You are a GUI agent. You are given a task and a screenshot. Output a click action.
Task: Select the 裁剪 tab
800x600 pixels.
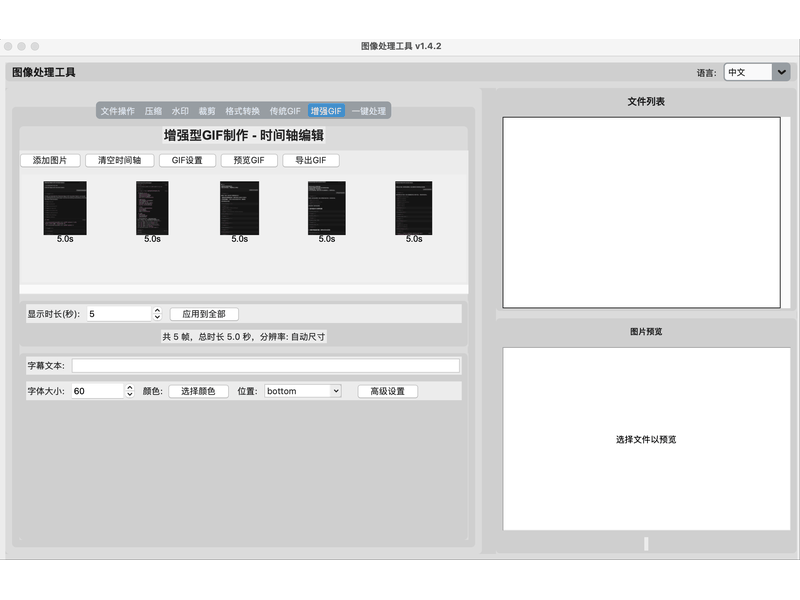pos(207,111)
